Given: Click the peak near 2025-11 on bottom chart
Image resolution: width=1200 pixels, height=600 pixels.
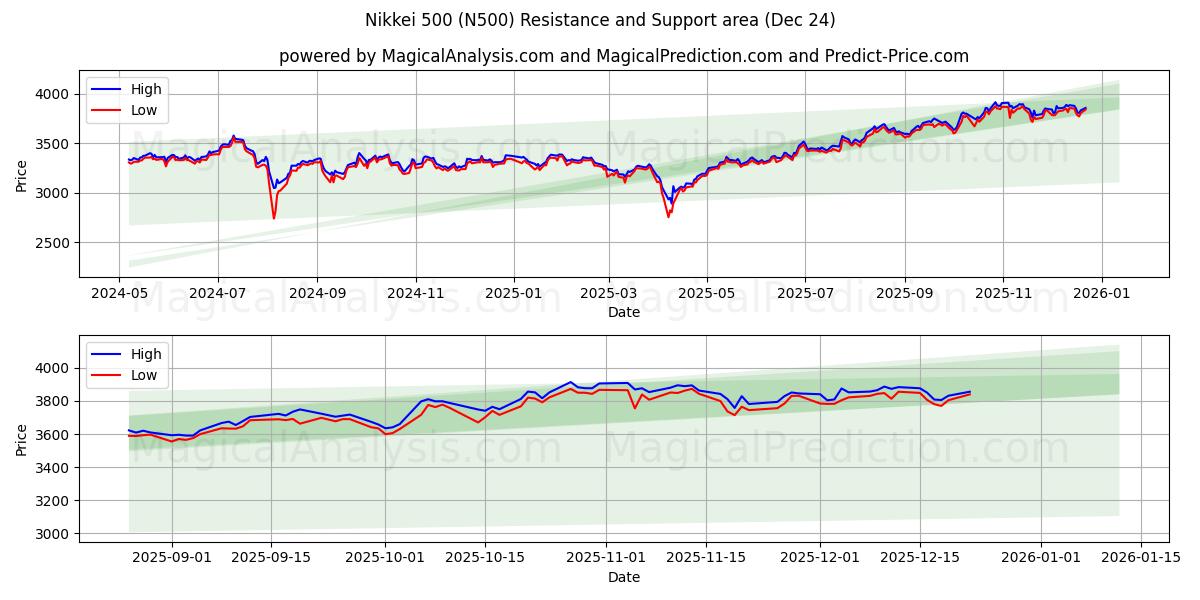Looking at the screenshot, I should pyautogui.click(x=570, y=382).
